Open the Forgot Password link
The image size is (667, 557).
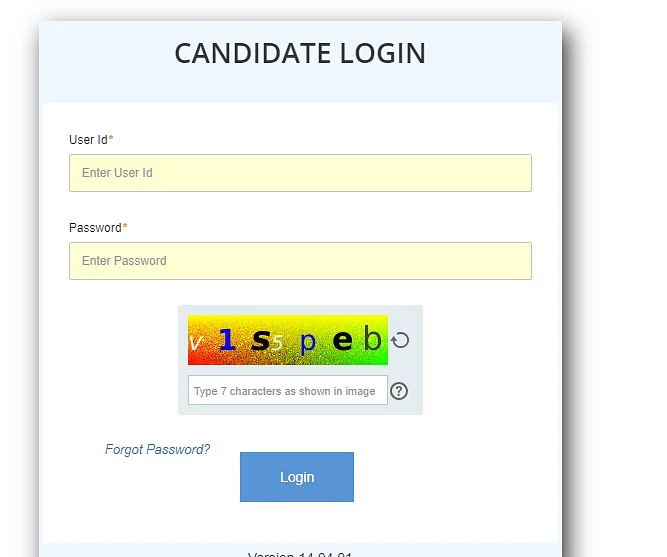157,449
